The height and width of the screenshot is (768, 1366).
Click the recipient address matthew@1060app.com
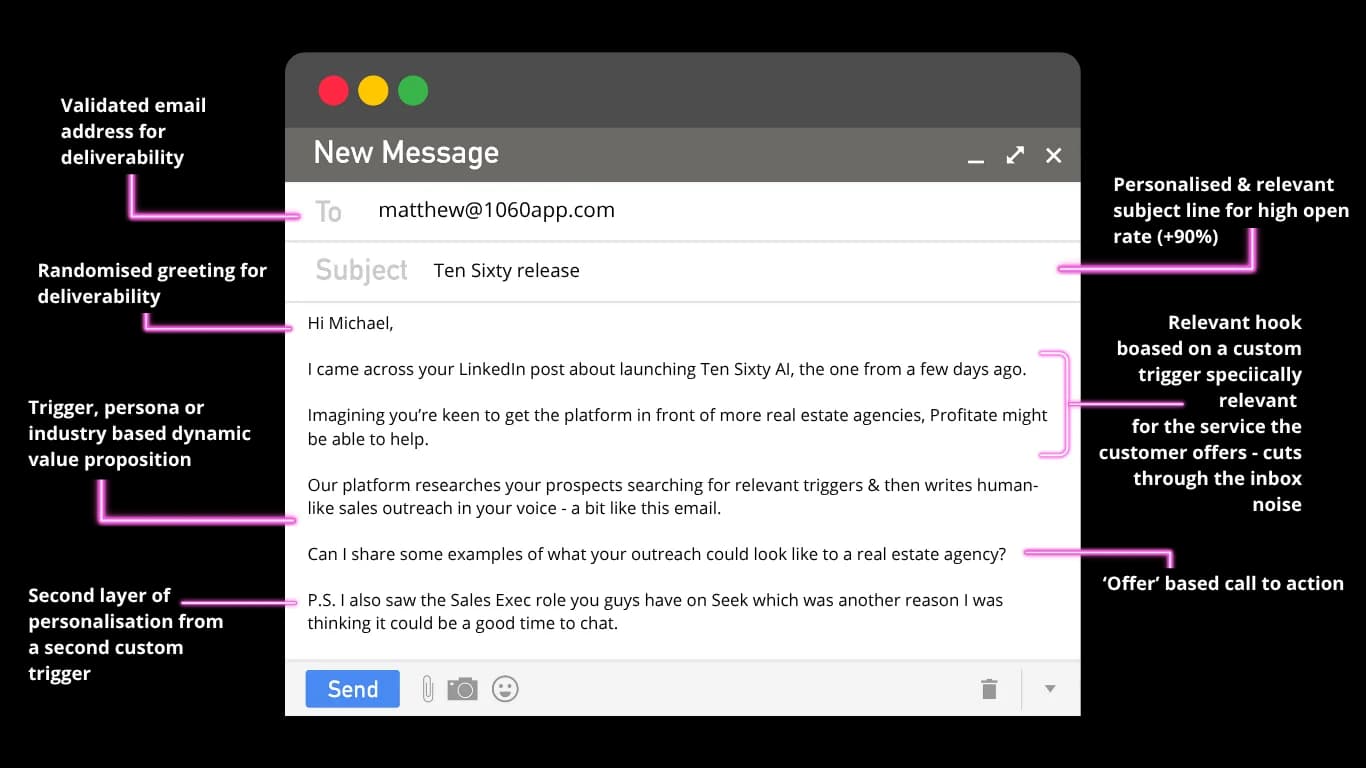click(496, 210)
